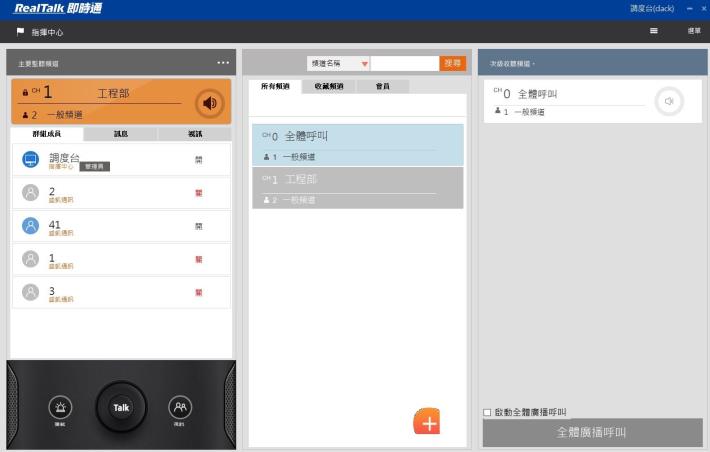Switch to the 所有頻道 tab

coord(275,86)
